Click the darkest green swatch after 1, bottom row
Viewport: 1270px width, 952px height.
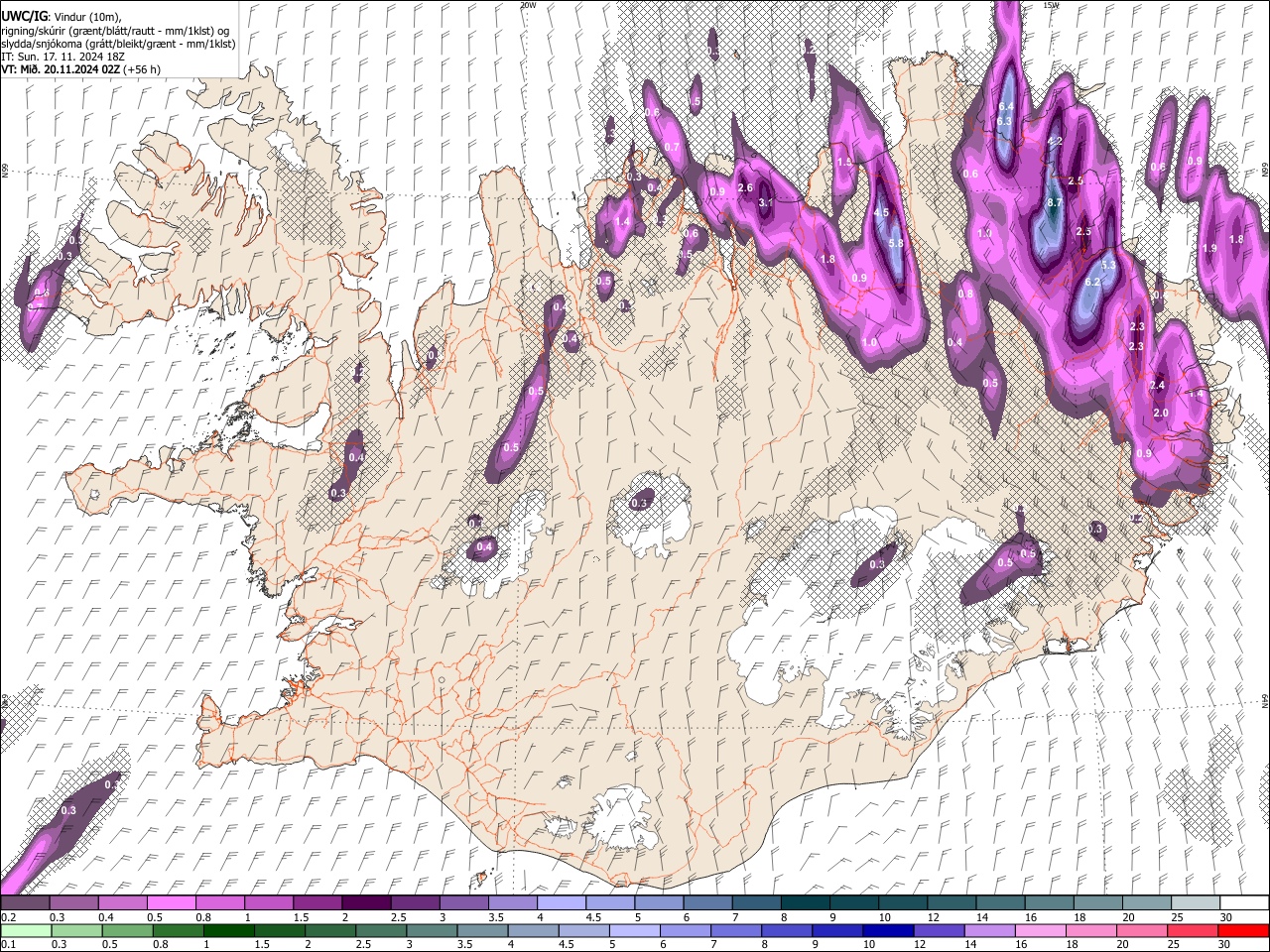tap(228, 930)
